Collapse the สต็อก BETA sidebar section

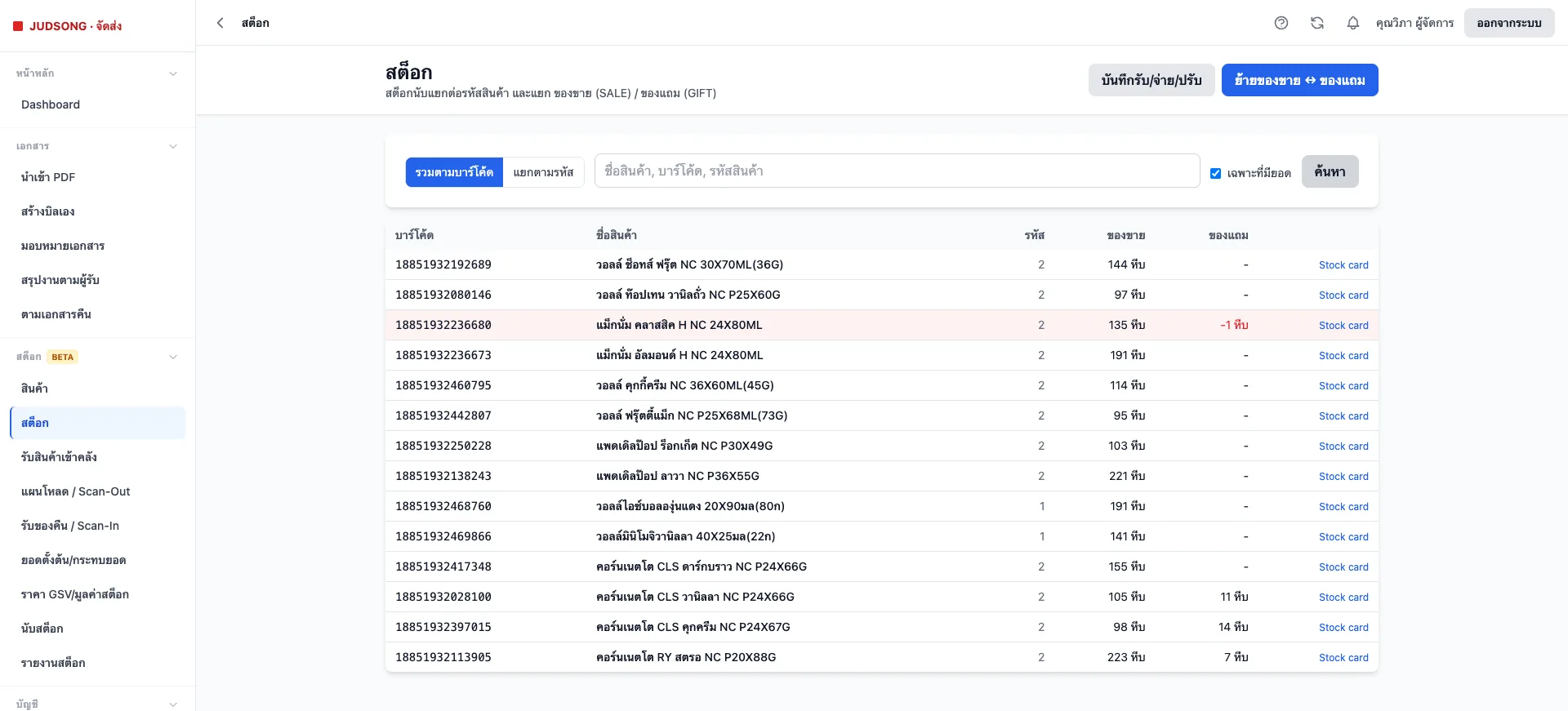click(x=173, y=357)
